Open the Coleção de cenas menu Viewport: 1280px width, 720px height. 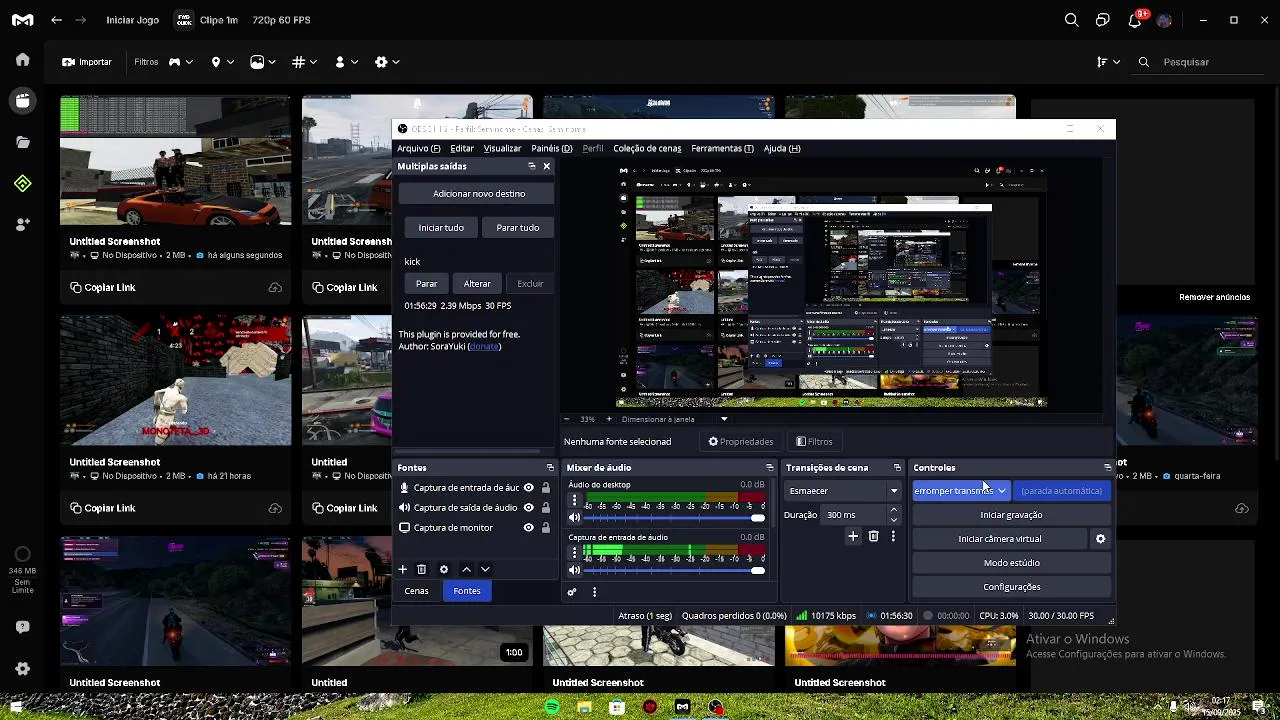coord(647,148)
